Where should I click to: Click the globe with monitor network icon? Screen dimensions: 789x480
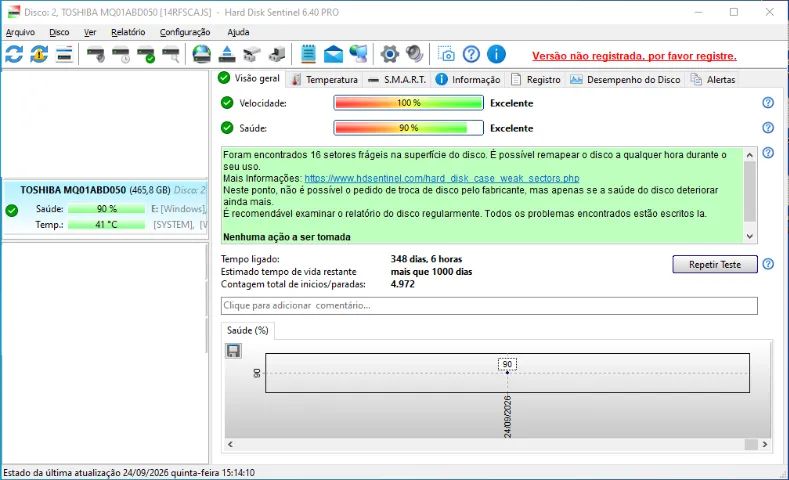tap(358, 54)
